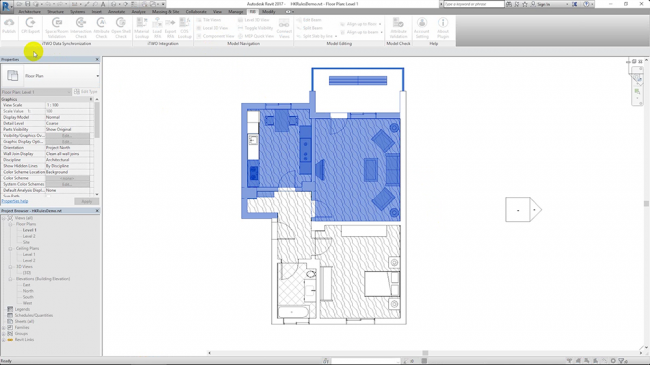Click the Connect Views icon

[284, 28]
